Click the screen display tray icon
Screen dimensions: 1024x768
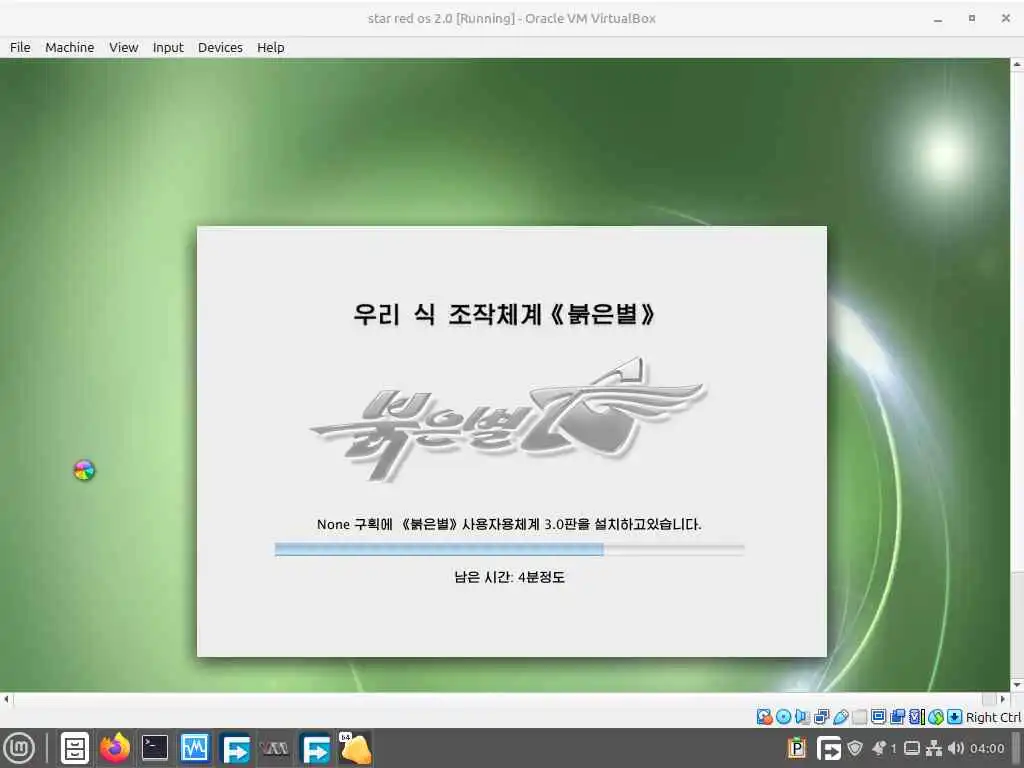coord(912,748)
